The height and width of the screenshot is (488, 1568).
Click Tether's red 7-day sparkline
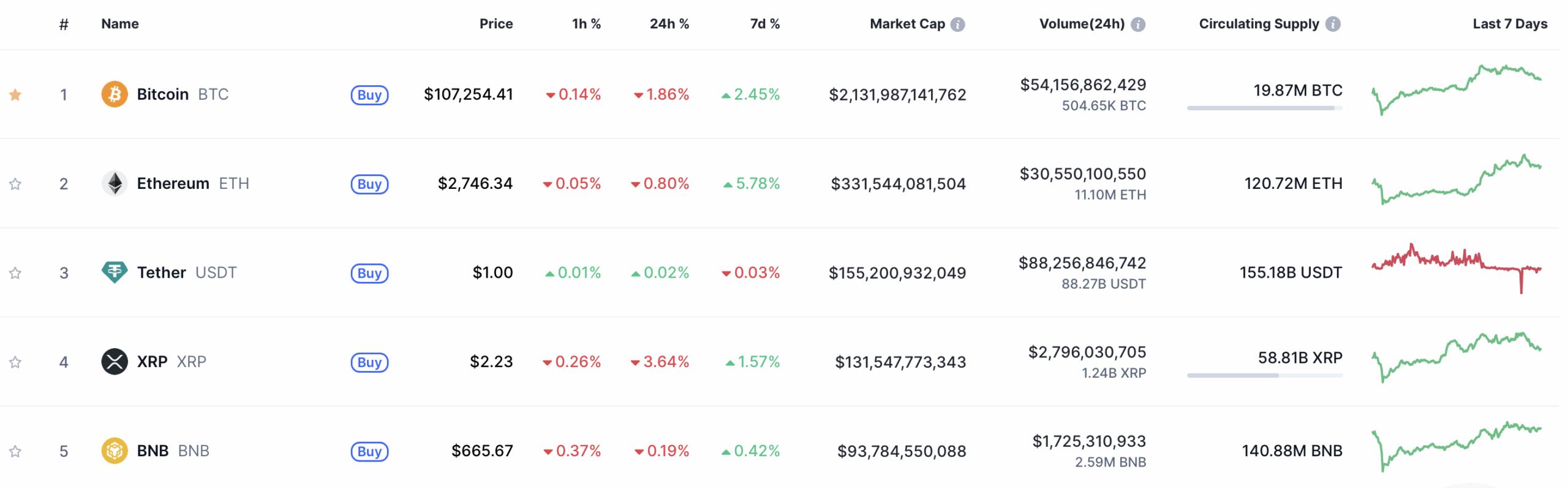point(1458,270)
